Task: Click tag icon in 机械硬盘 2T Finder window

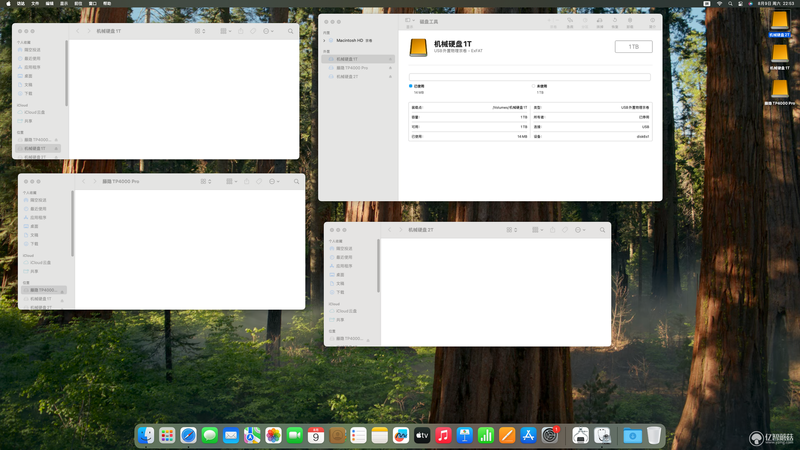Action: (565, 230)
